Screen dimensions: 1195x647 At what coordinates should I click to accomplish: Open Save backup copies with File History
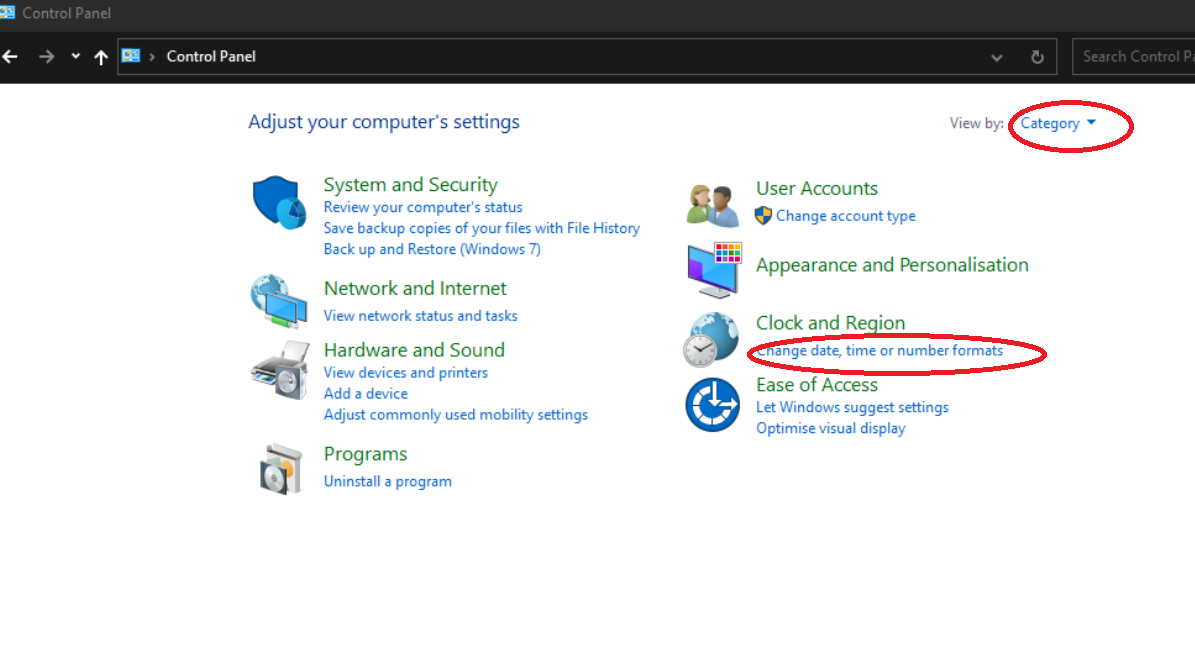[482, 228]
